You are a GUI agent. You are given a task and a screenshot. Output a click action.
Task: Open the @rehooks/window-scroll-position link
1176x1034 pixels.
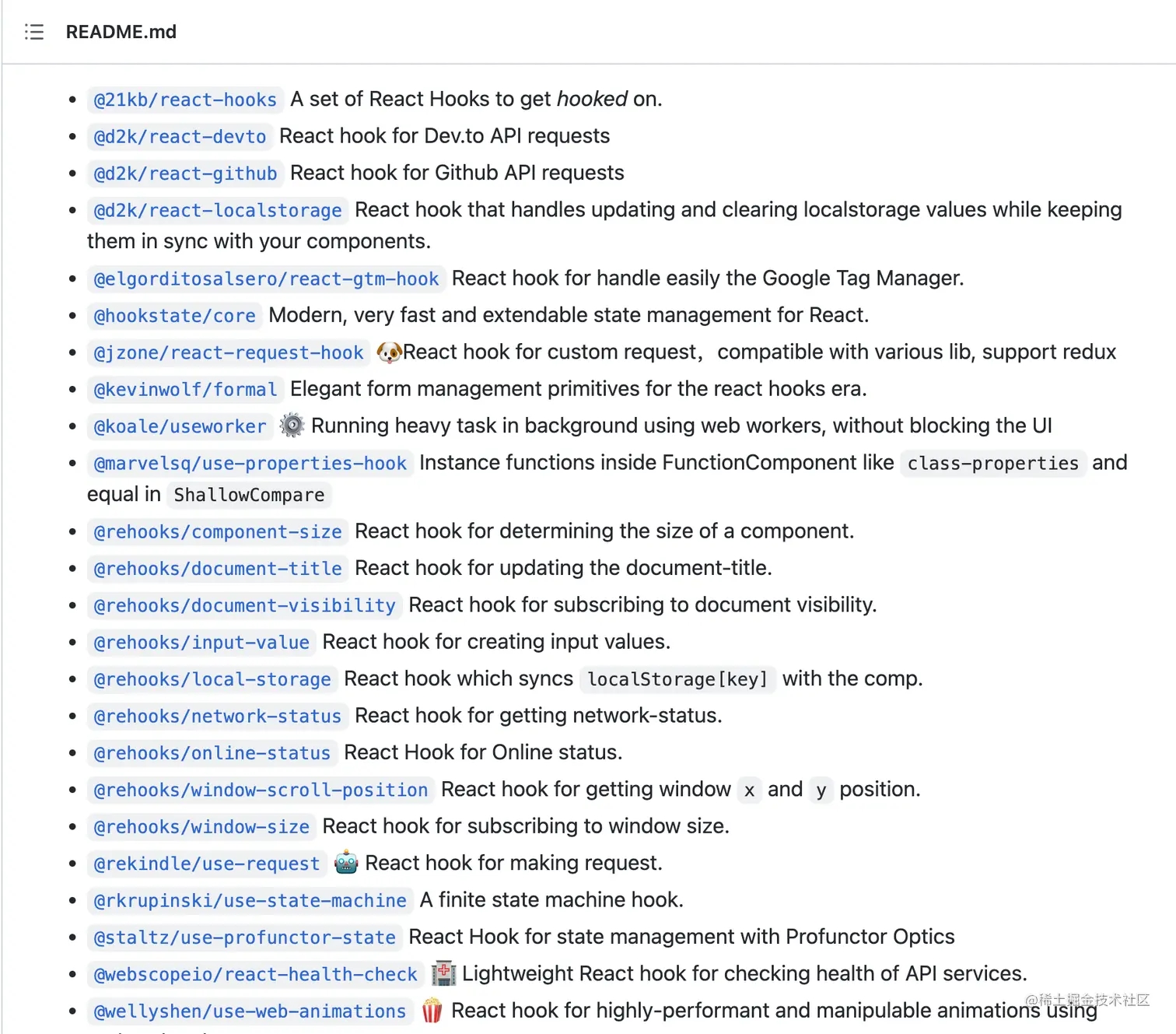click(x=260, y=790)
